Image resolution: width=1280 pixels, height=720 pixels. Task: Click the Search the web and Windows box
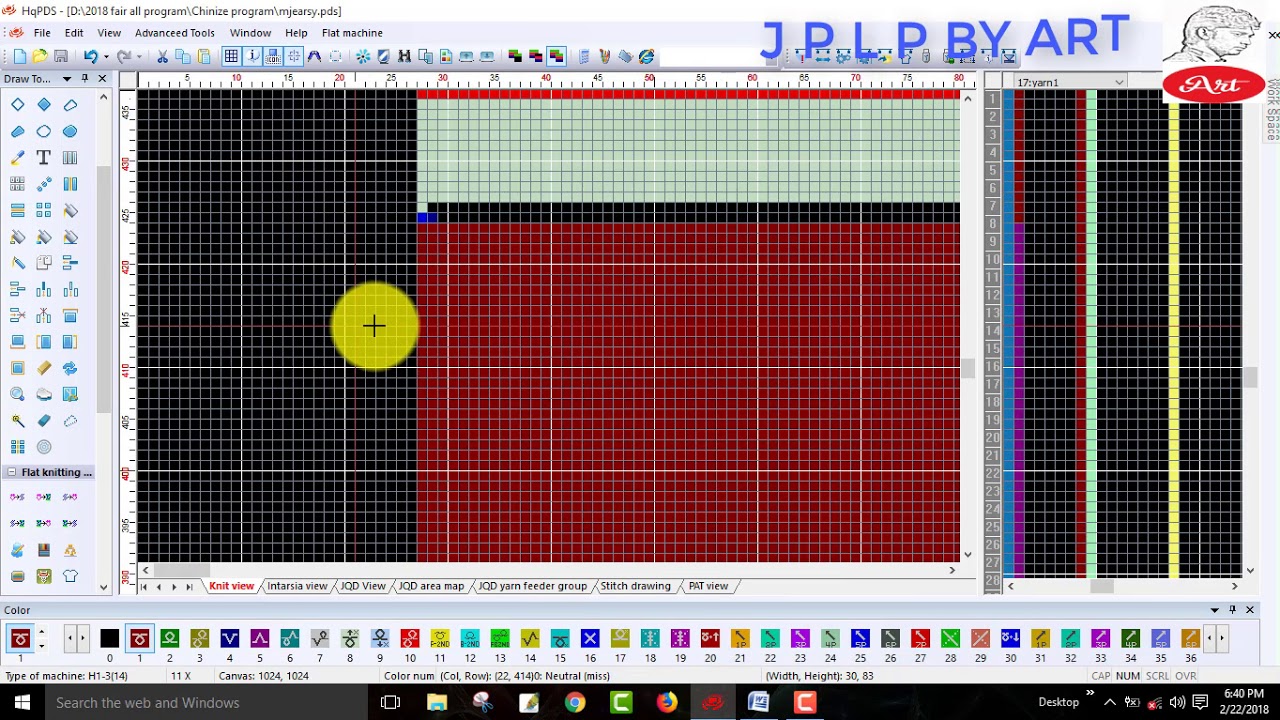(x=205, y=703)
